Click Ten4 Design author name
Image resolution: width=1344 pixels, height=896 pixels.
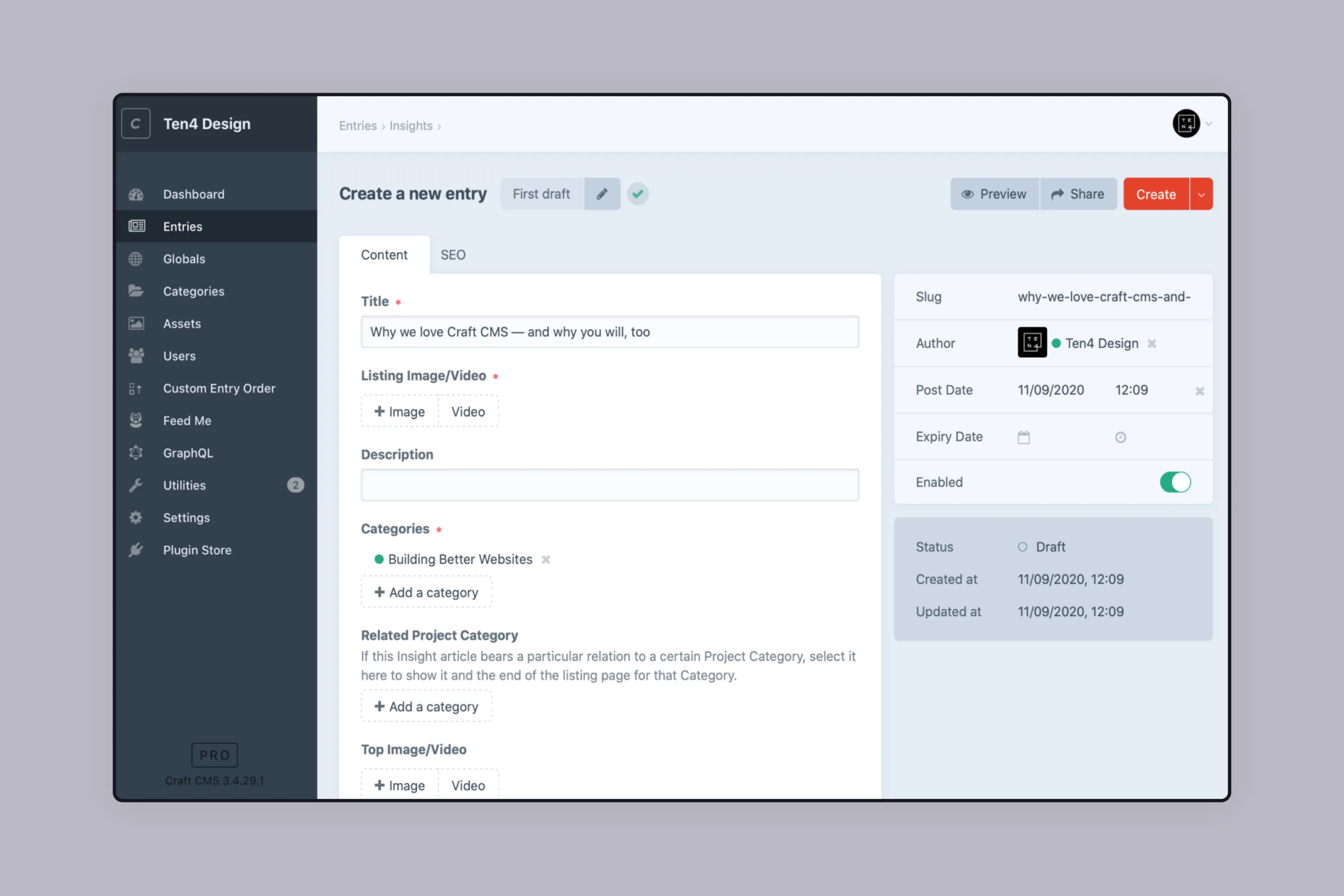coord(1102,344)
